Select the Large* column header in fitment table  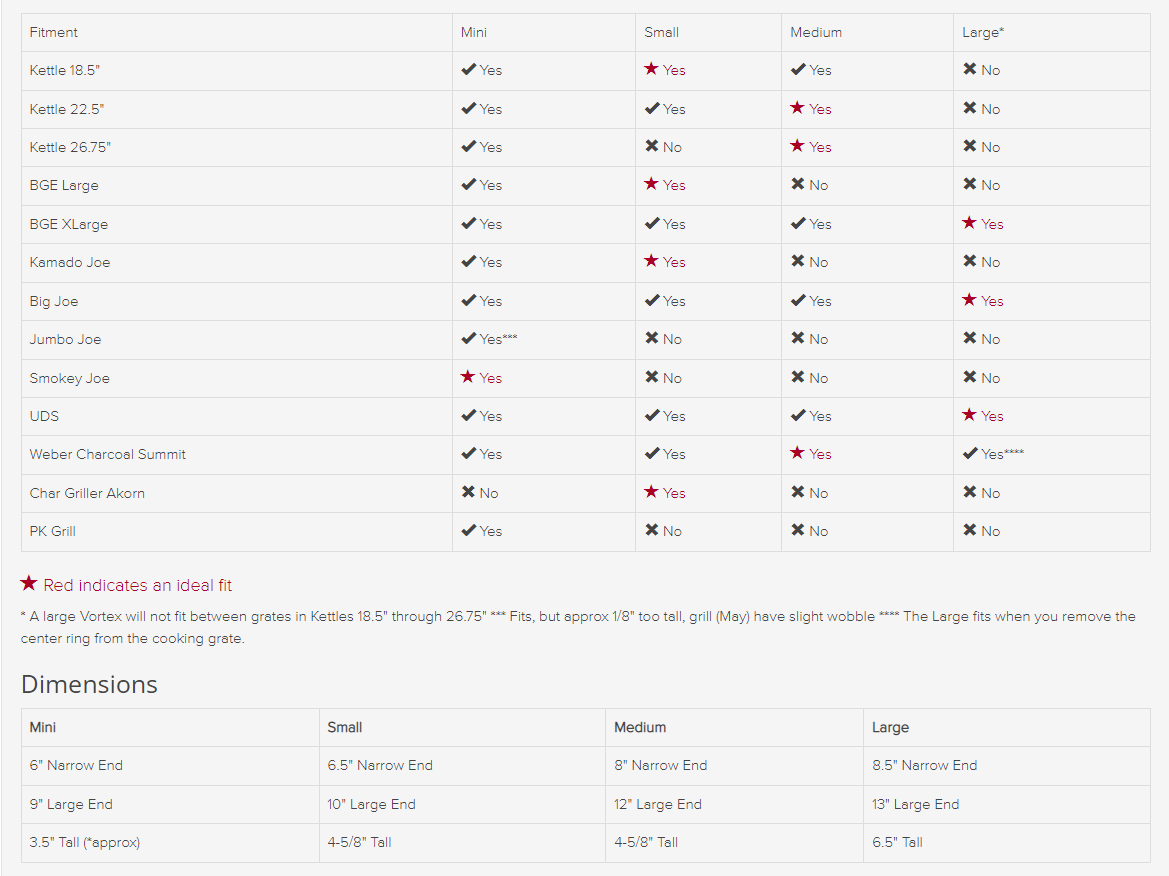(983, 32)
